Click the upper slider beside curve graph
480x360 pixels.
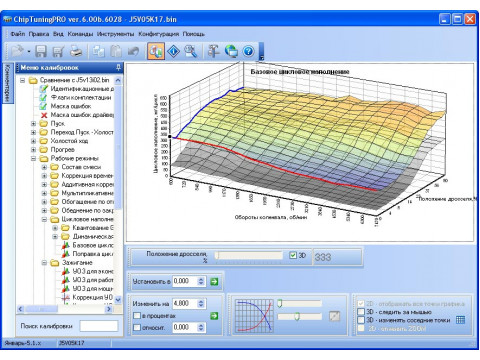pyautogui.click(x=299, y=303)
